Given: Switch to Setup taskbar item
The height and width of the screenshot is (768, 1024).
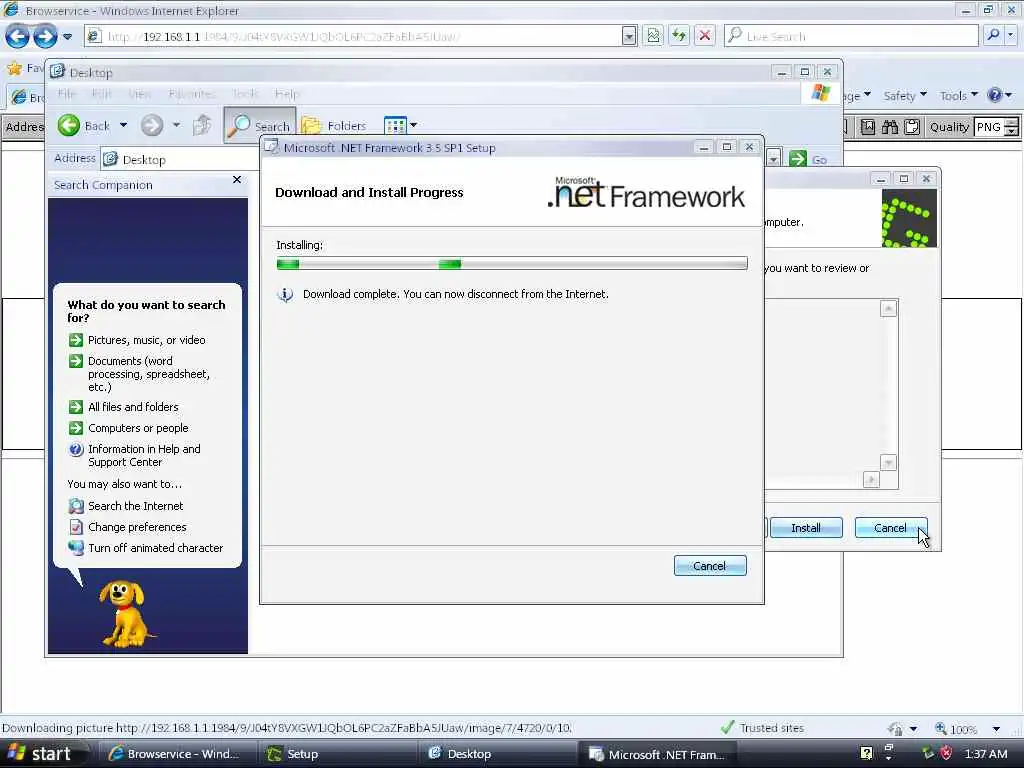Looking at the screenshot, I should click(x=336, y=754).
